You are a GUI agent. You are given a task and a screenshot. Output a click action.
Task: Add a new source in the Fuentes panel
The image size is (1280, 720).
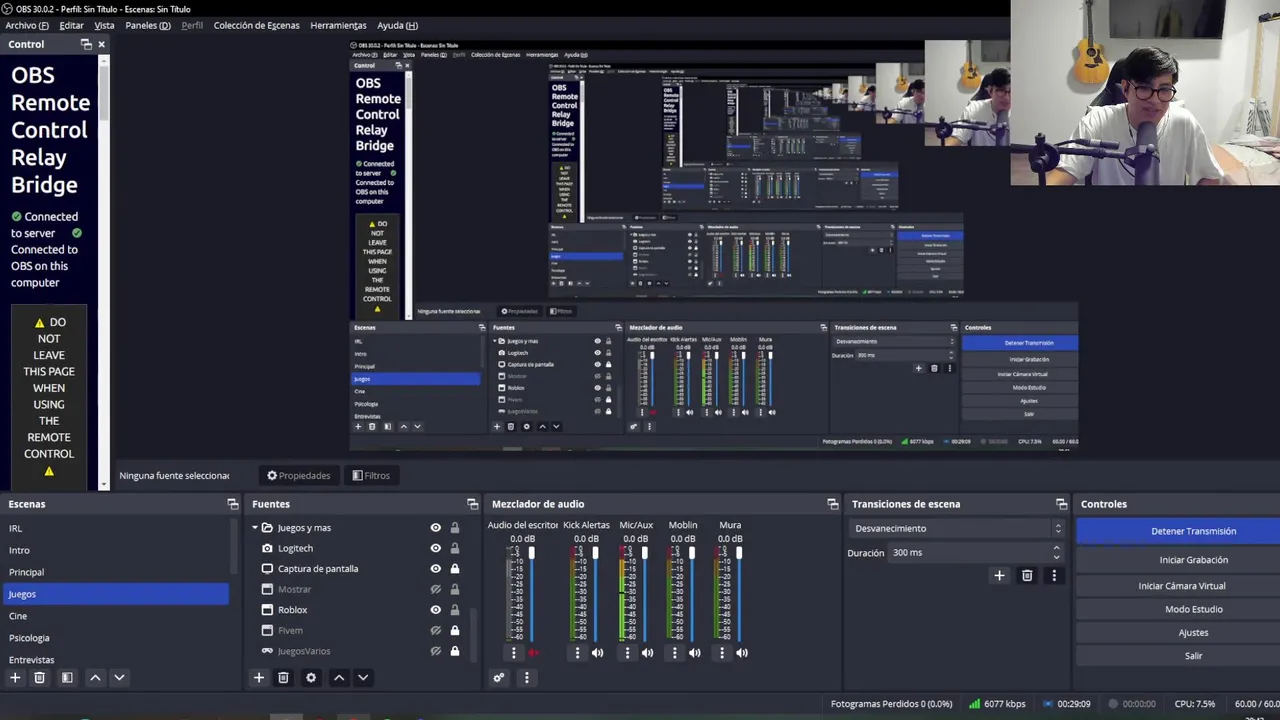click(x=259, y=678)
